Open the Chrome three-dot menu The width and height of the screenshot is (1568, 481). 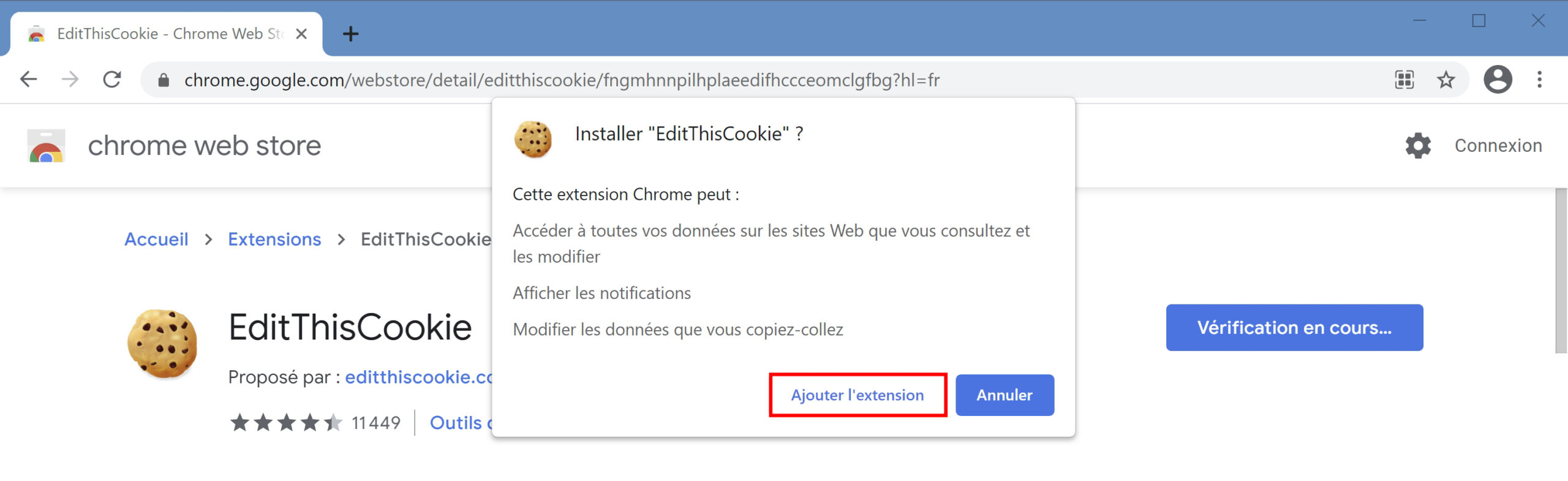pyautogui.click(x=1539, y=80)
